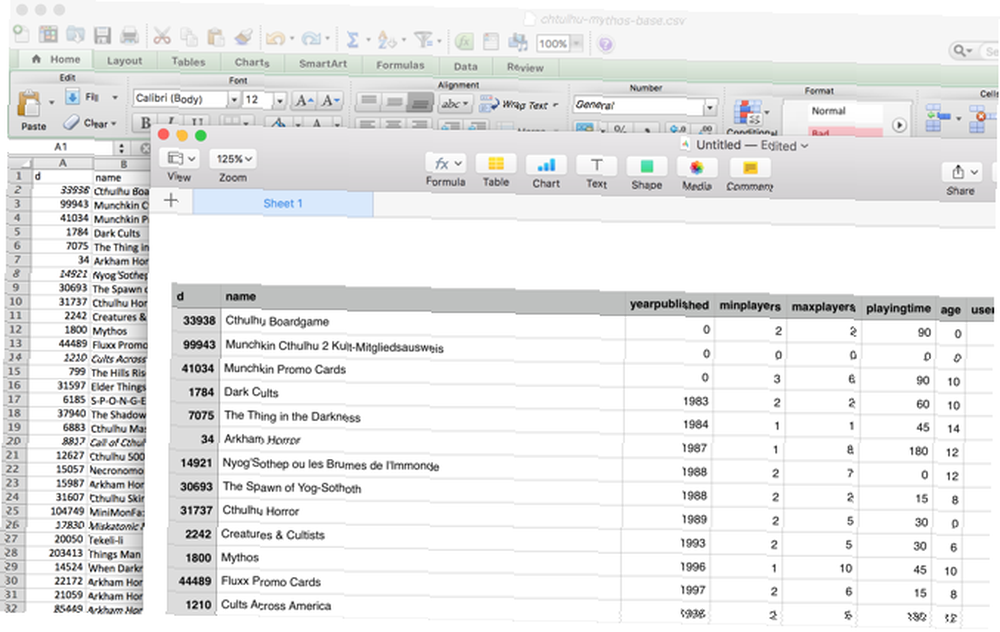Open the Tables ribbon tab
1000x632 pixels.
[188, 61]
